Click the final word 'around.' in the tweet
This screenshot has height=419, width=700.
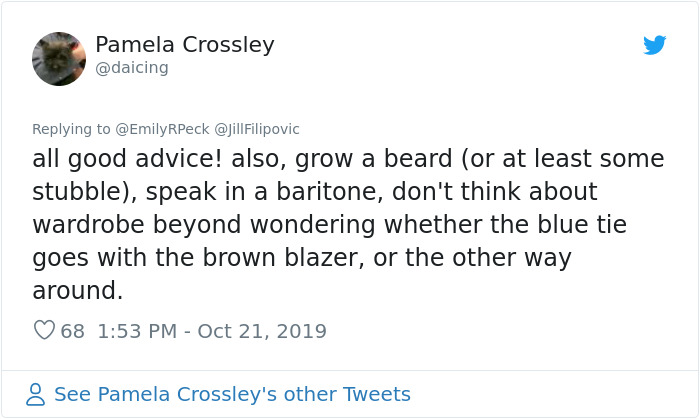(78, 291)
